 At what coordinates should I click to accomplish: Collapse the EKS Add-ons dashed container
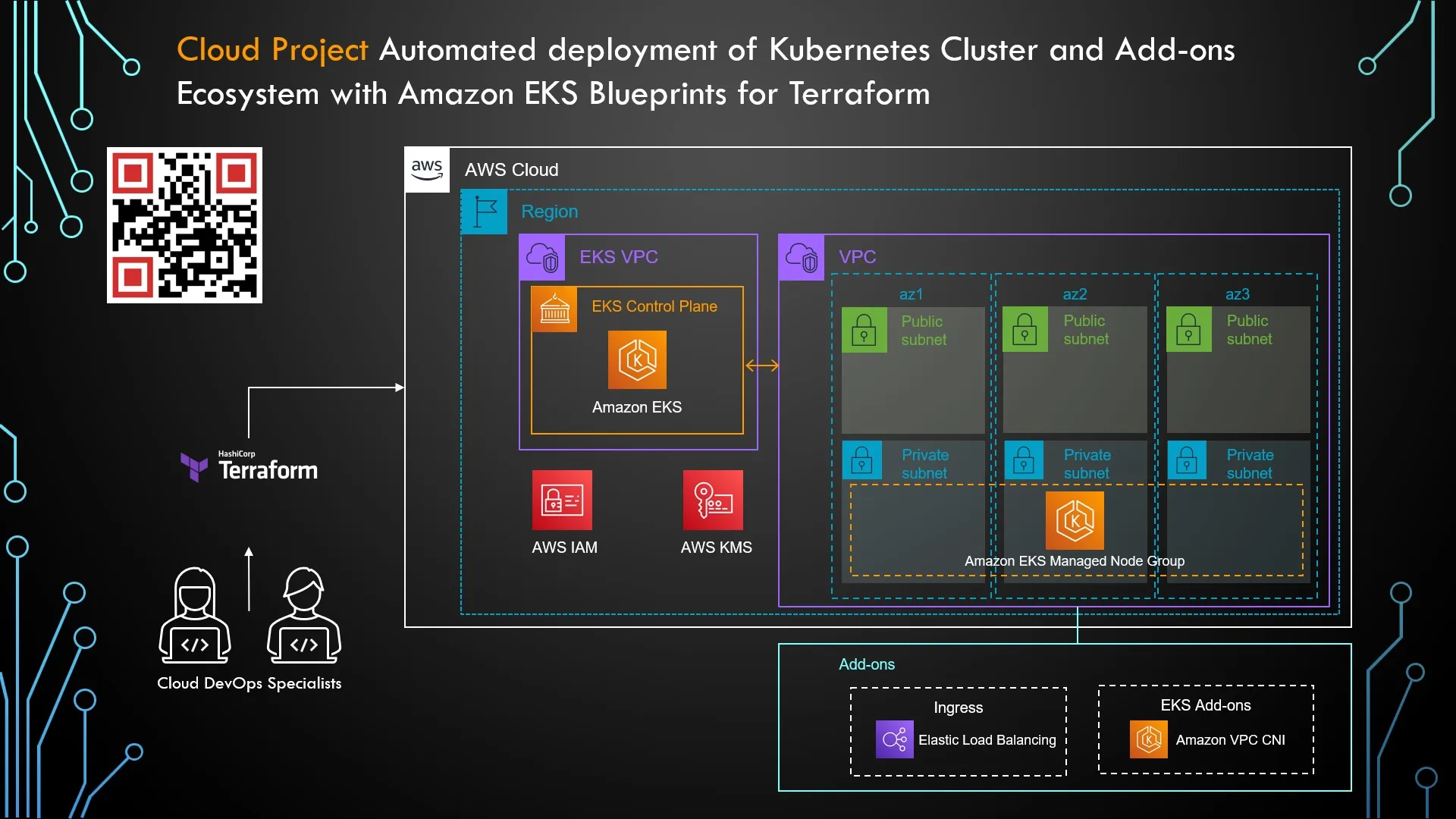coord(1206,730)
